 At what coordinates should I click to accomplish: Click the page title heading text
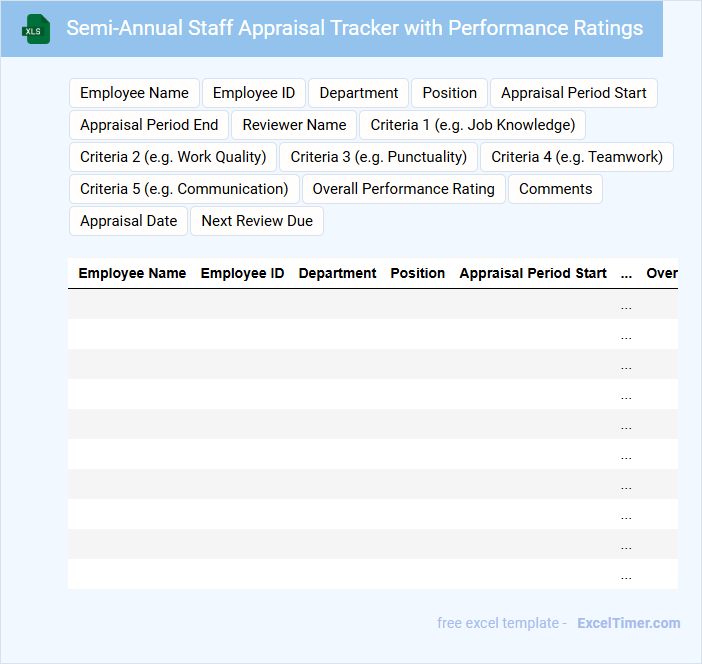[x=354, y=28]
